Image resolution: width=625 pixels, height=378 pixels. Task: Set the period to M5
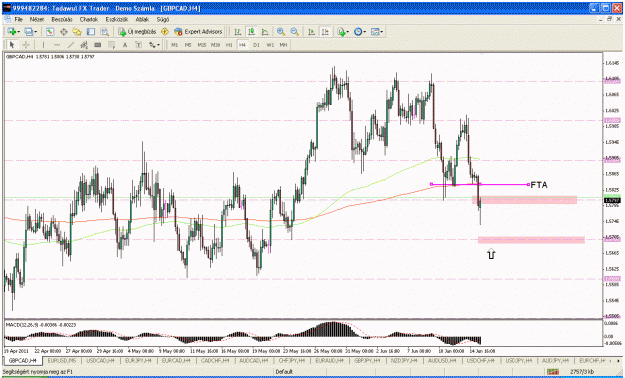188,45
